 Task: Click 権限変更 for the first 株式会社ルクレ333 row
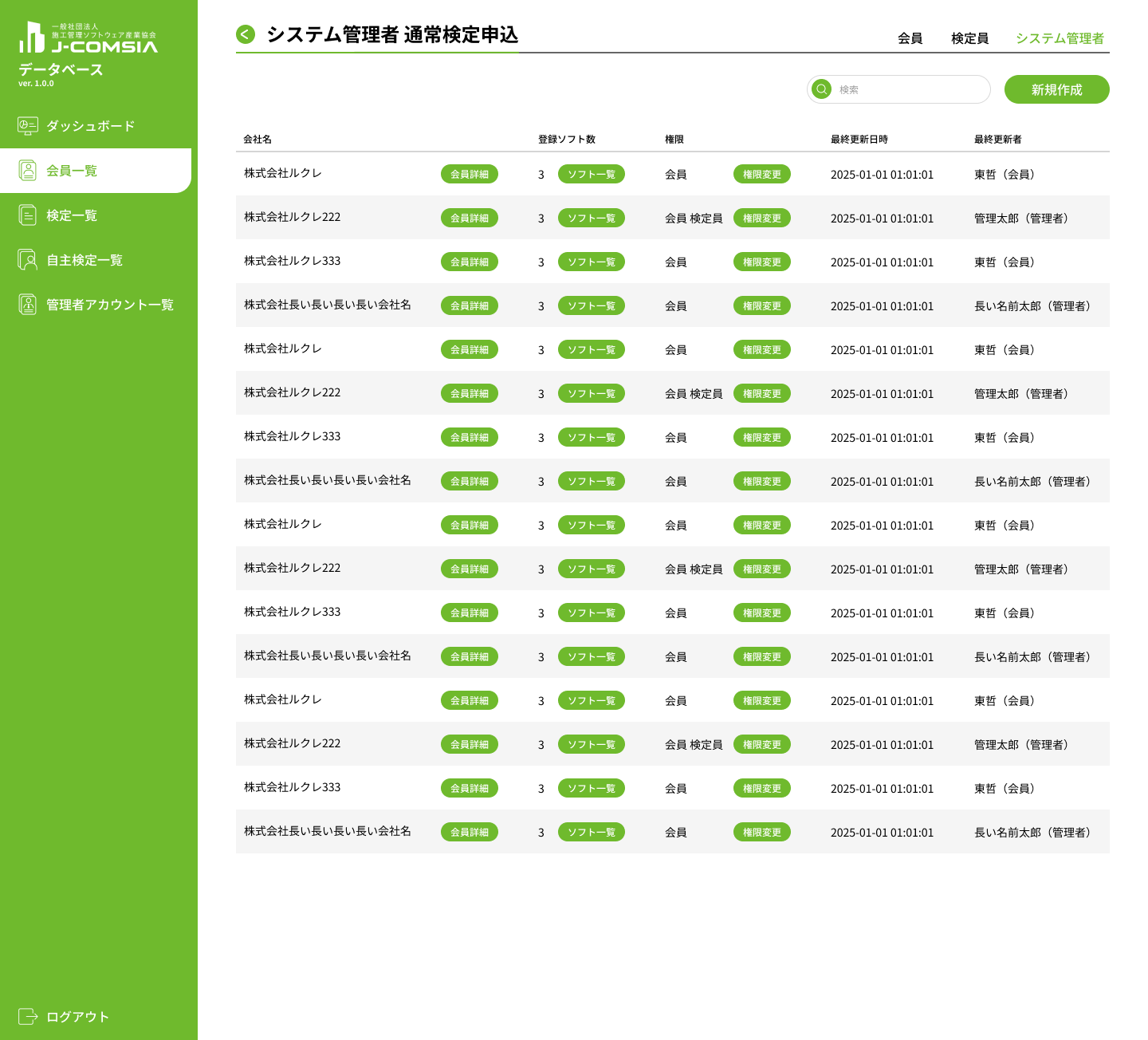761,262
